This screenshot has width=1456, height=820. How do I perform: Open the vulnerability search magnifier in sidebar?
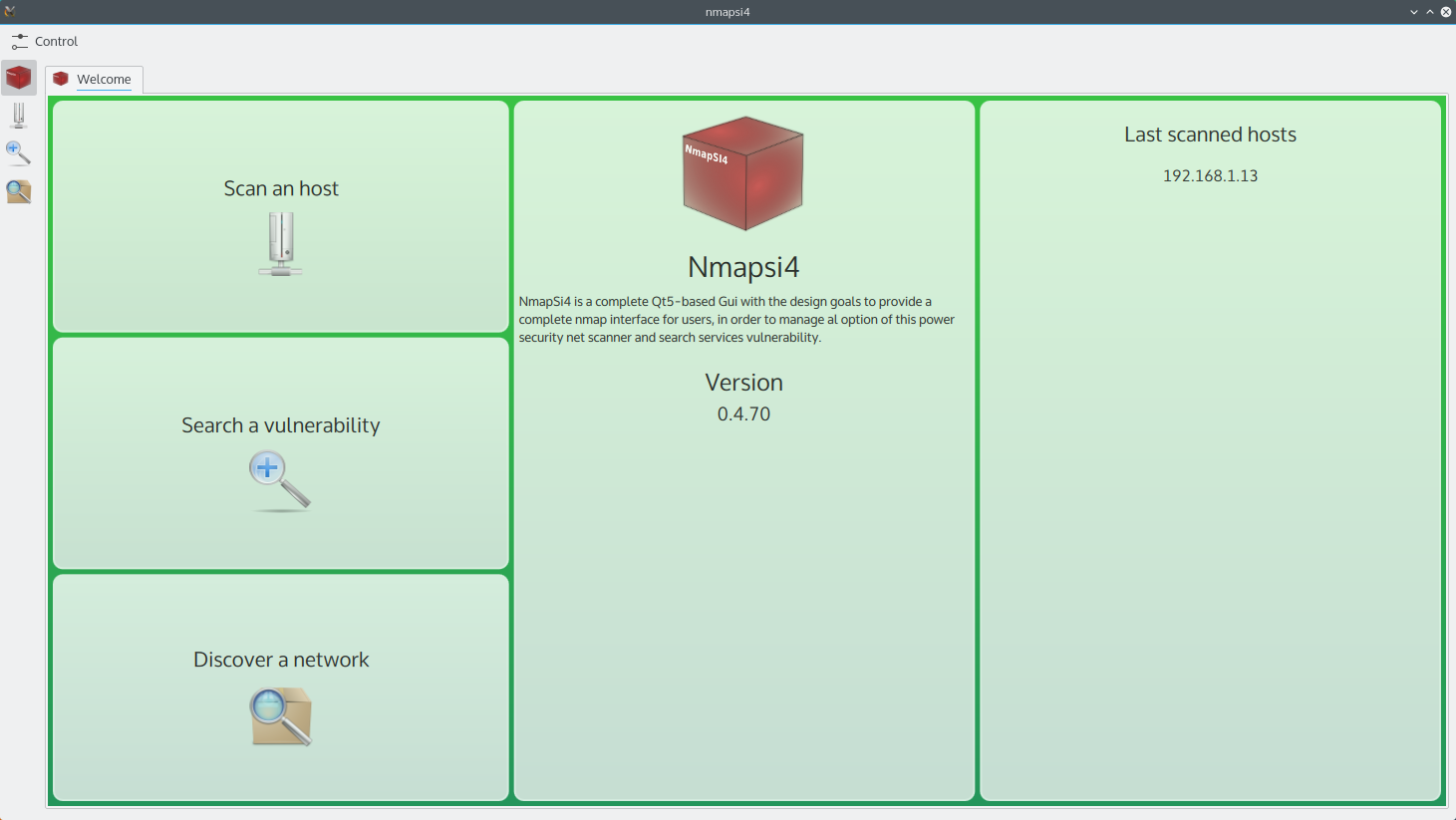click(19, 153)
